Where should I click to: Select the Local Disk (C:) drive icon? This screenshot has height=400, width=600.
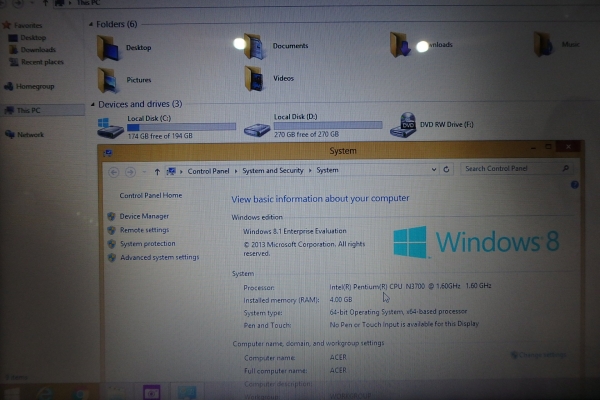pyautogui.click(x=110, y=129)
